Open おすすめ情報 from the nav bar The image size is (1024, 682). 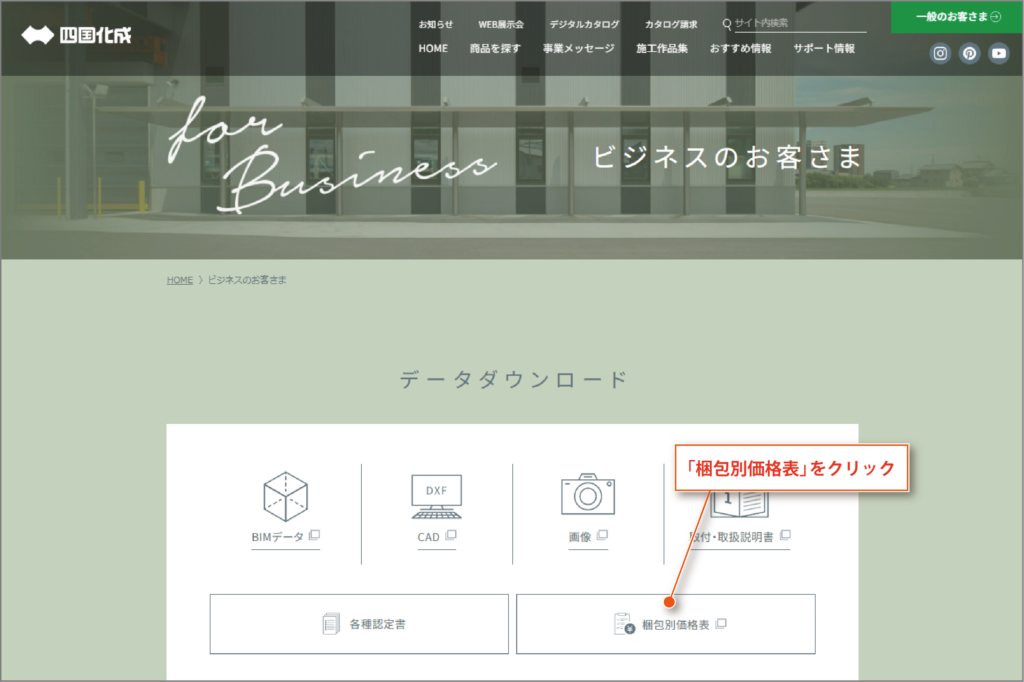click(x=740, y=48)
